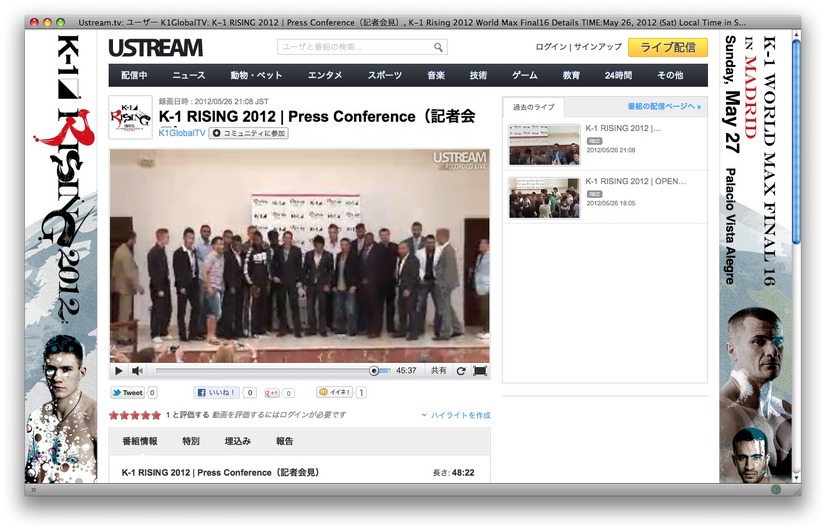
Task: Click the 45:37 time display
Action: pyautogui.click(x=406, y=371)
